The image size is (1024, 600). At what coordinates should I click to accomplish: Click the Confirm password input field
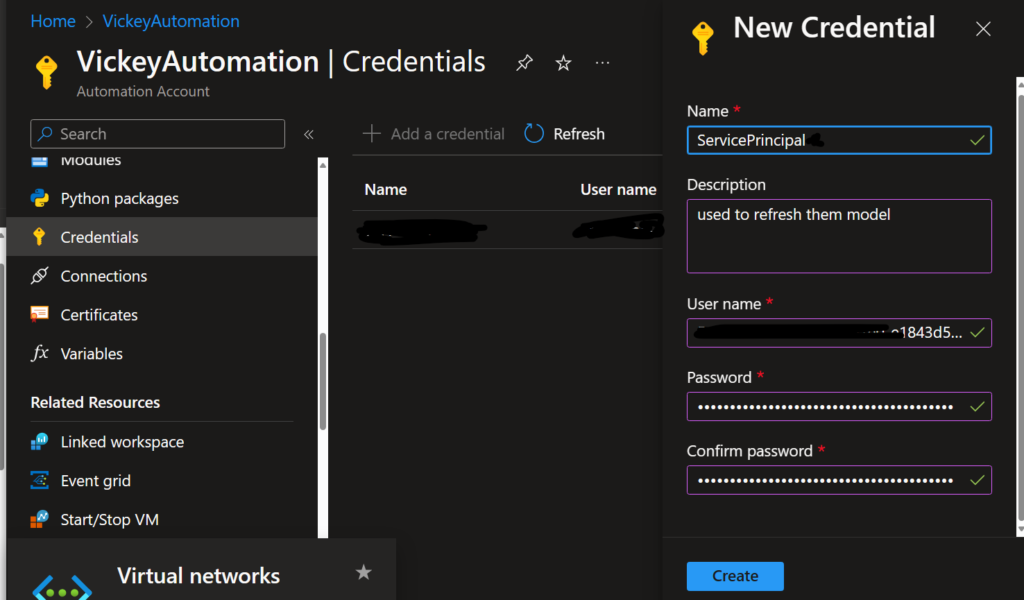tap(839, 480)
